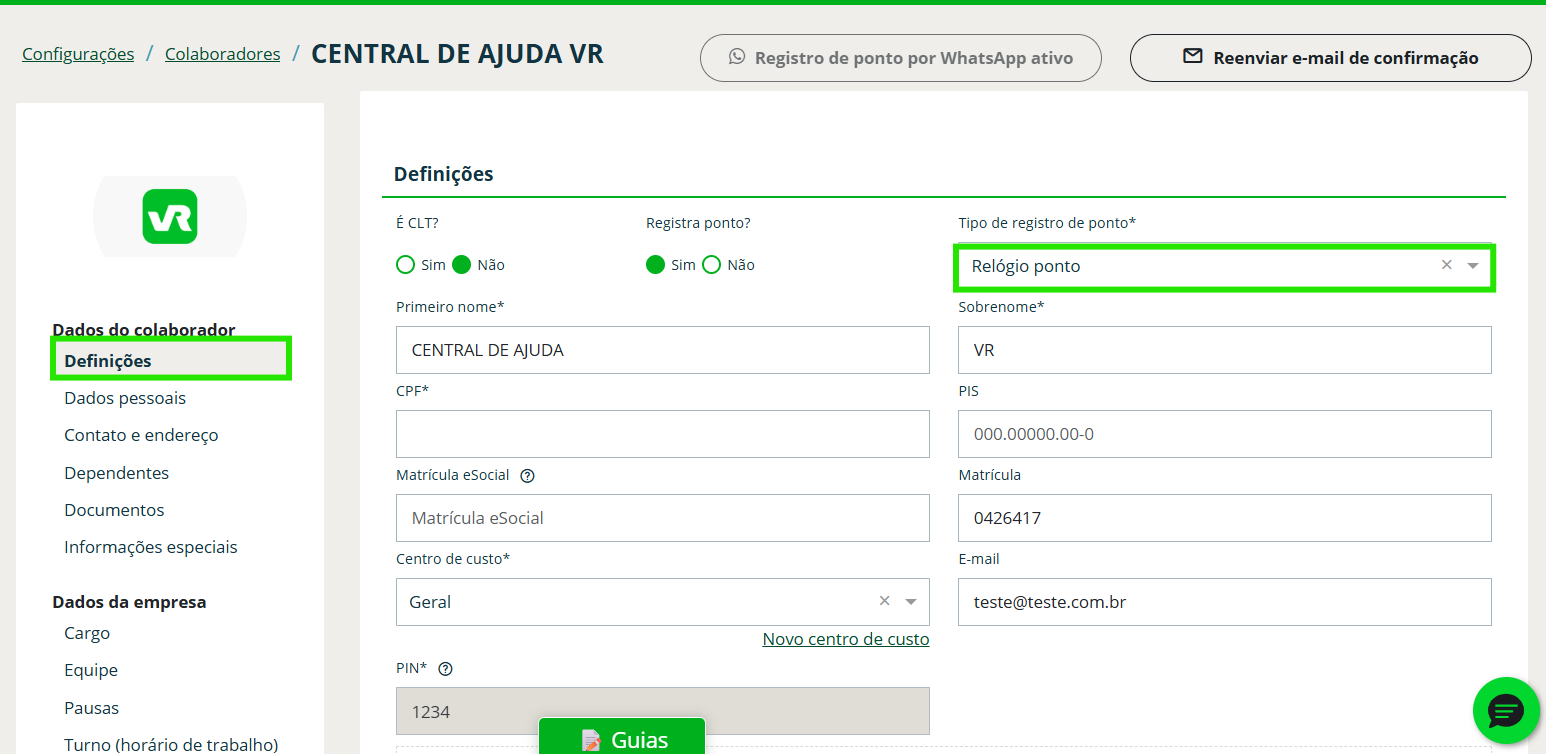Image resolution: width=1546 pixels, height=754 pixels.
Task: Go to Contato e endereço section
Action: click(141, 435)
